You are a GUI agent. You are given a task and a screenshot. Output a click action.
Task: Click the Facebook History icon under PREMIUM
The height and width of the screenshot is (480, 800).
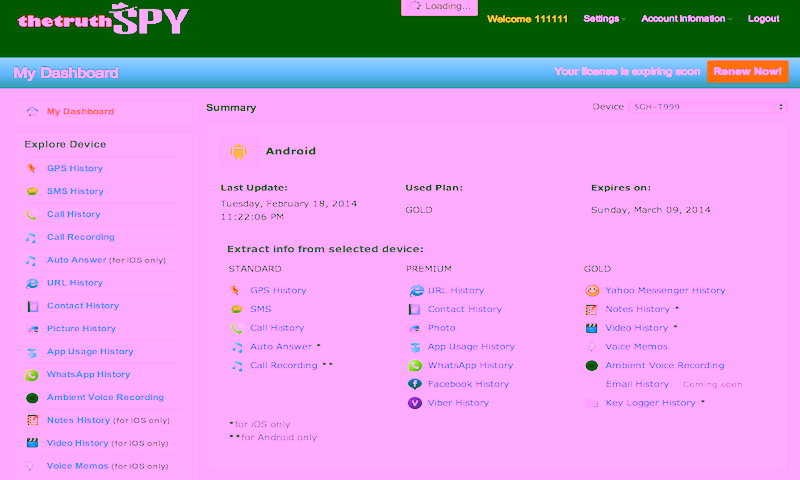pos(415,384)
